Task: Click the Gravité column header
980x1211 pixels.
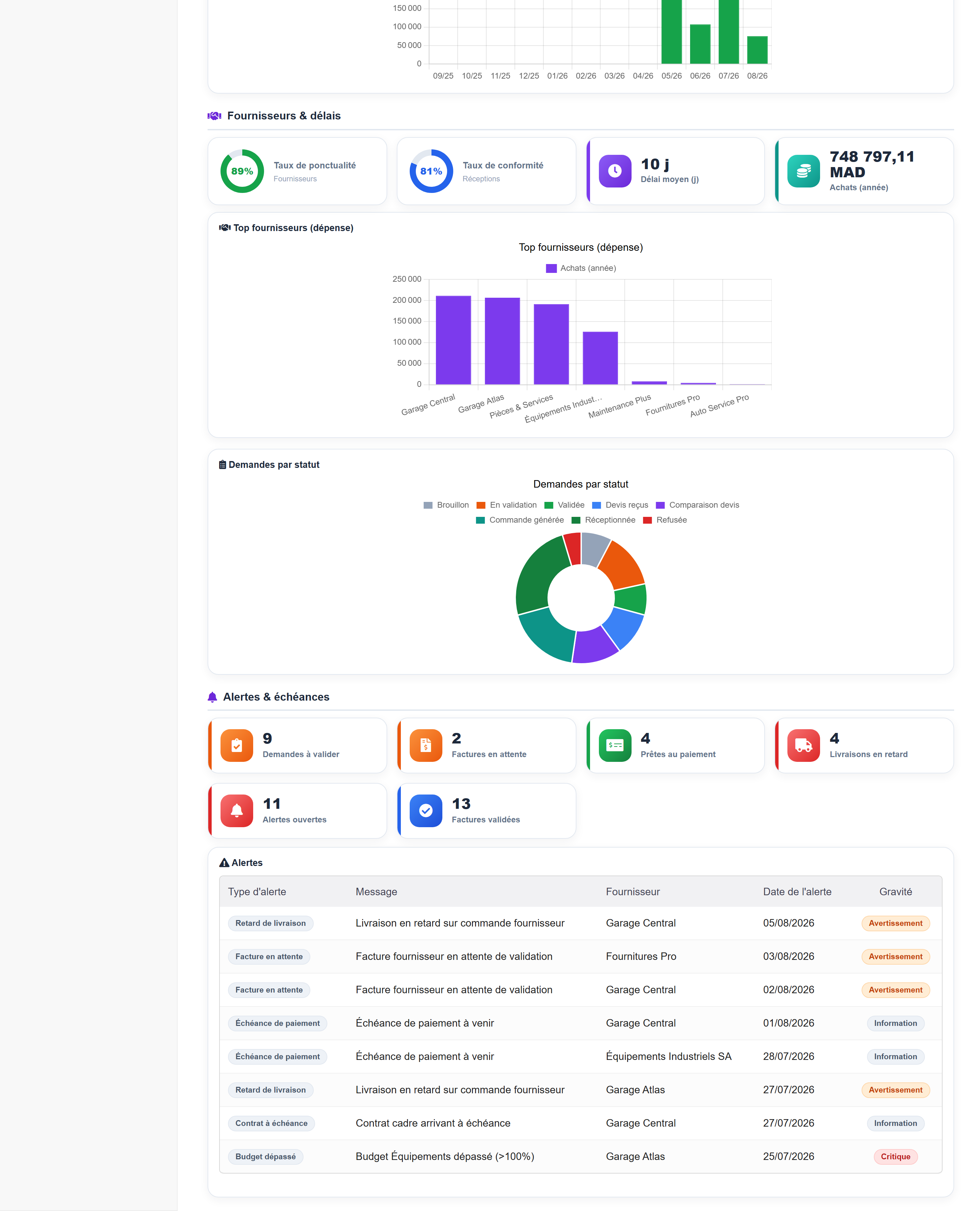Action: click(x=895, y=891)
